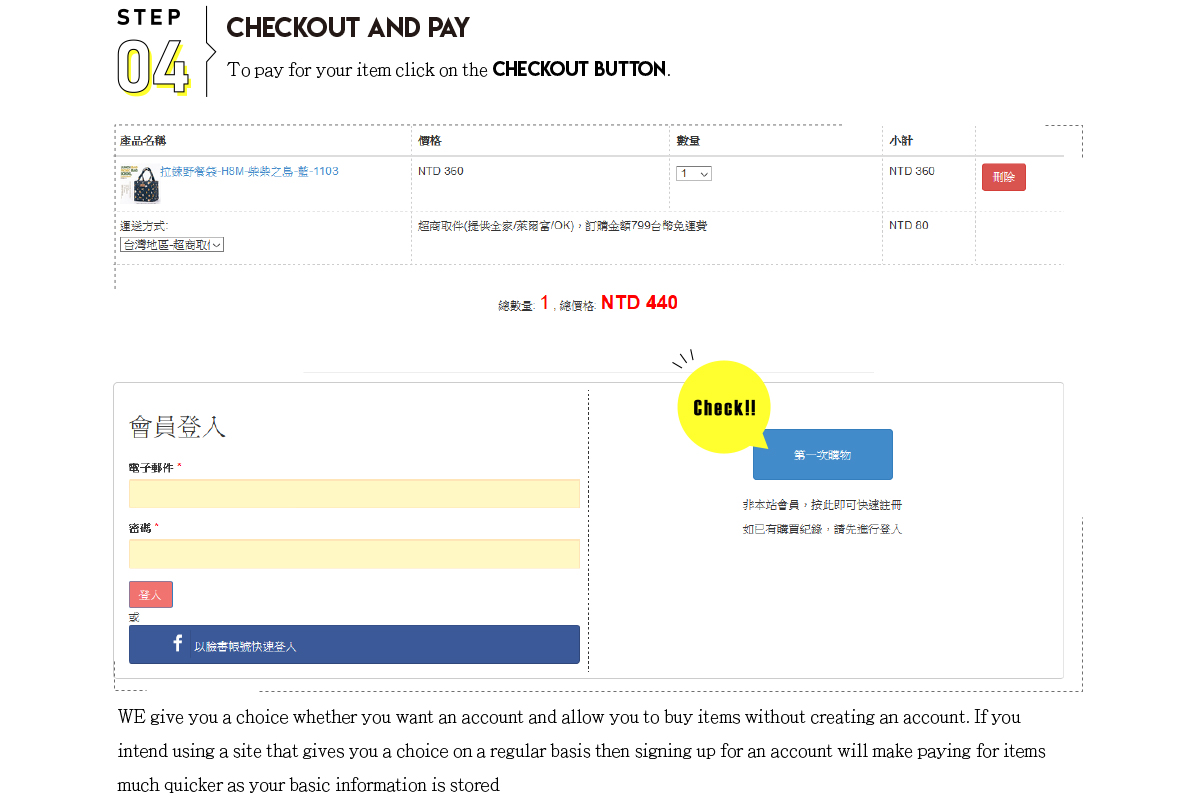Click the blue 第一次購物 button
The width and height of the screenshot is (1200, 802).
pos(822,455)
